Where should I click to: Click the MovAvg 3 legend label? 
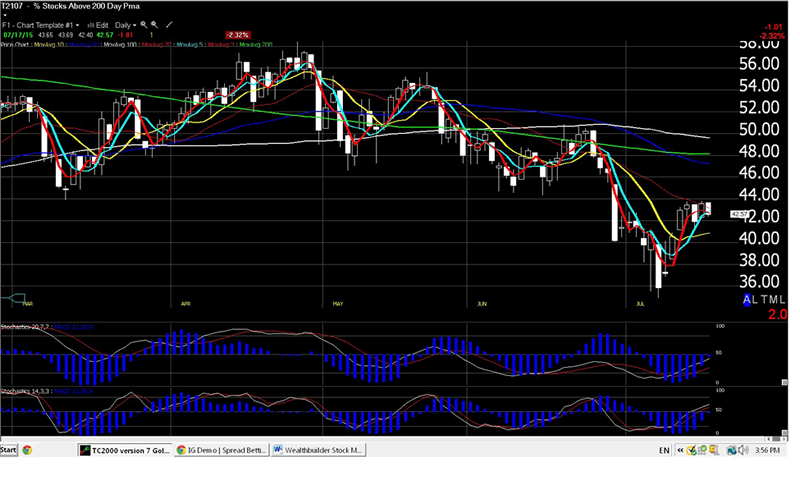[x=221, y=45]
